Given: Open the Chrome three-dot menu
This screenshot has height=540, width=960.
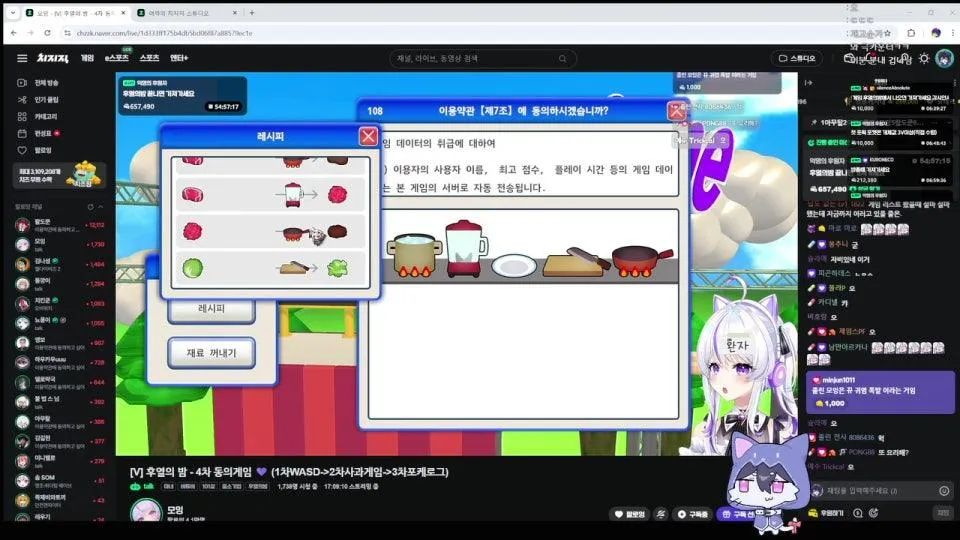Looking at the screenshot, I should pos(954,33).
